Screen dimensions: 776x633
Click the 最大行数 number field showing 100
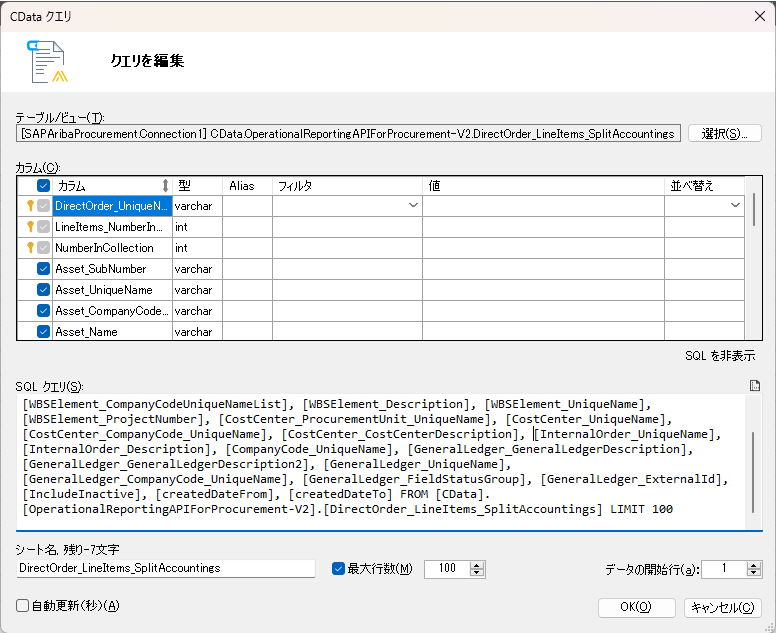(x=447, y=569)
